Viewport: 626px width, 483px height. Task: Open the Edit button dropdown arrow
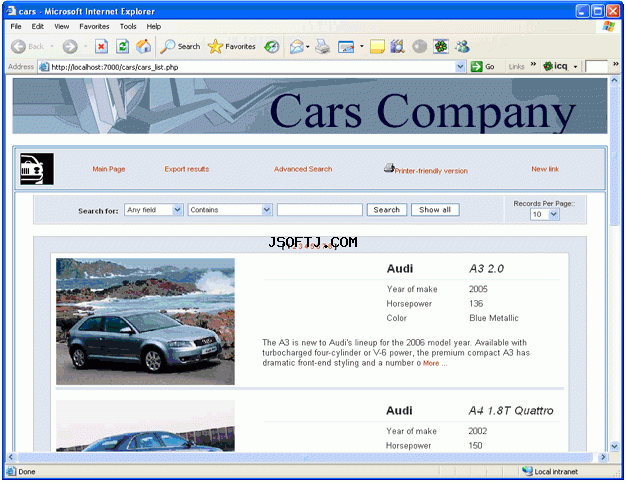[x=361, y=46]
